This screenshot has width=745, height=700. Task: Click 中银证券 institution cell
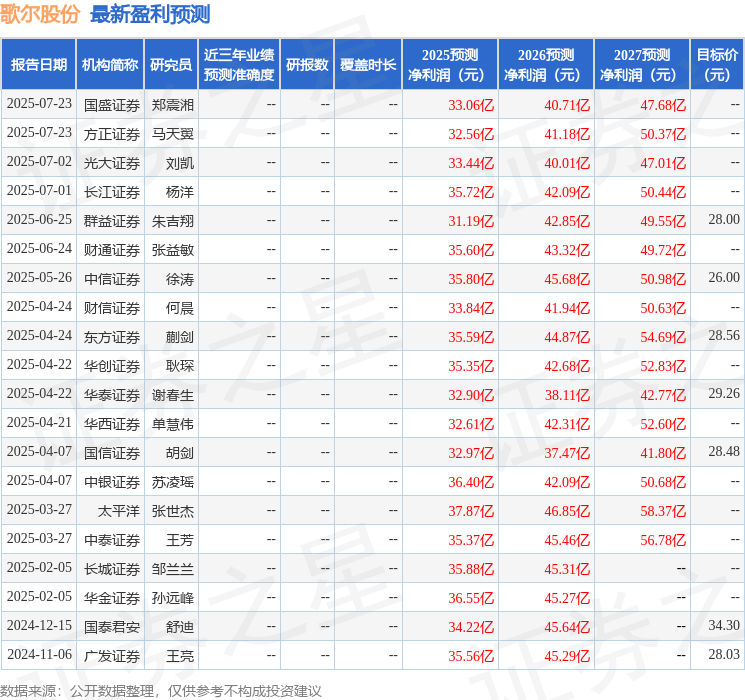[x=112, y=482]
